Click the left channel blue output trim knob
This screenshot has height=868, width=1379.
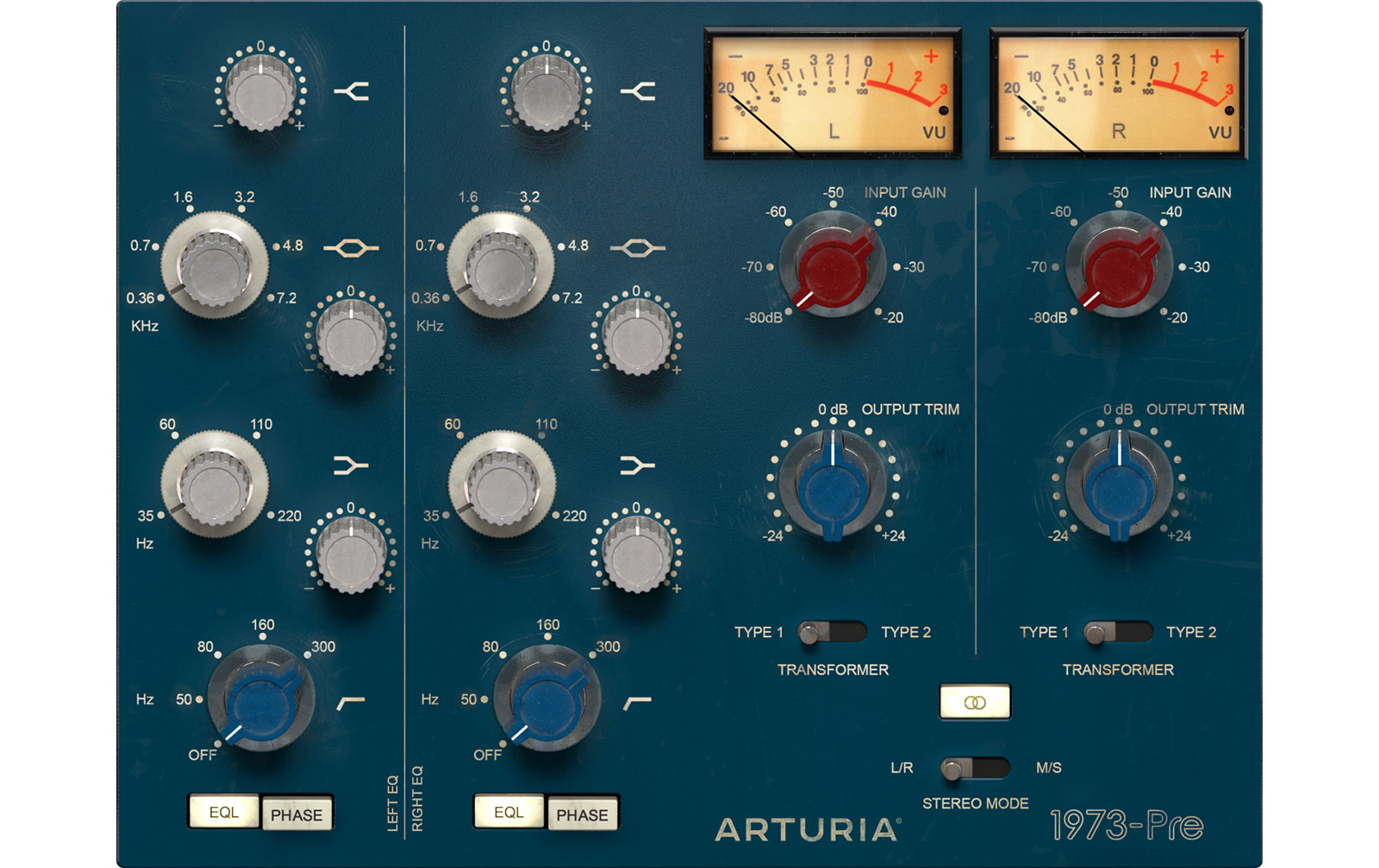[833, 484]
